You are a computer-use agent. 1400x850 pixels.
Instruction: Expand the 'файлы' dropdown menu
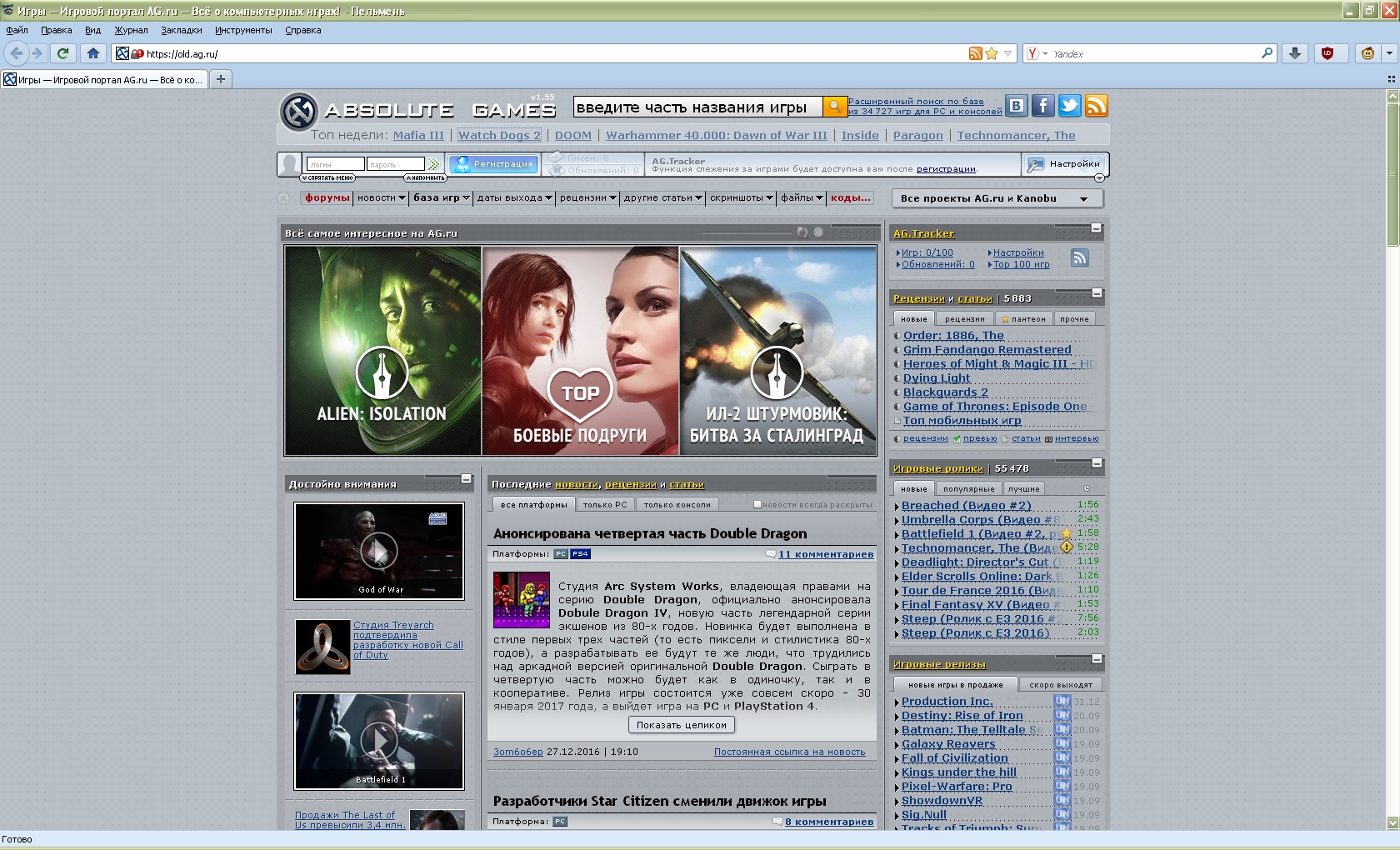[x=802, y=198]
